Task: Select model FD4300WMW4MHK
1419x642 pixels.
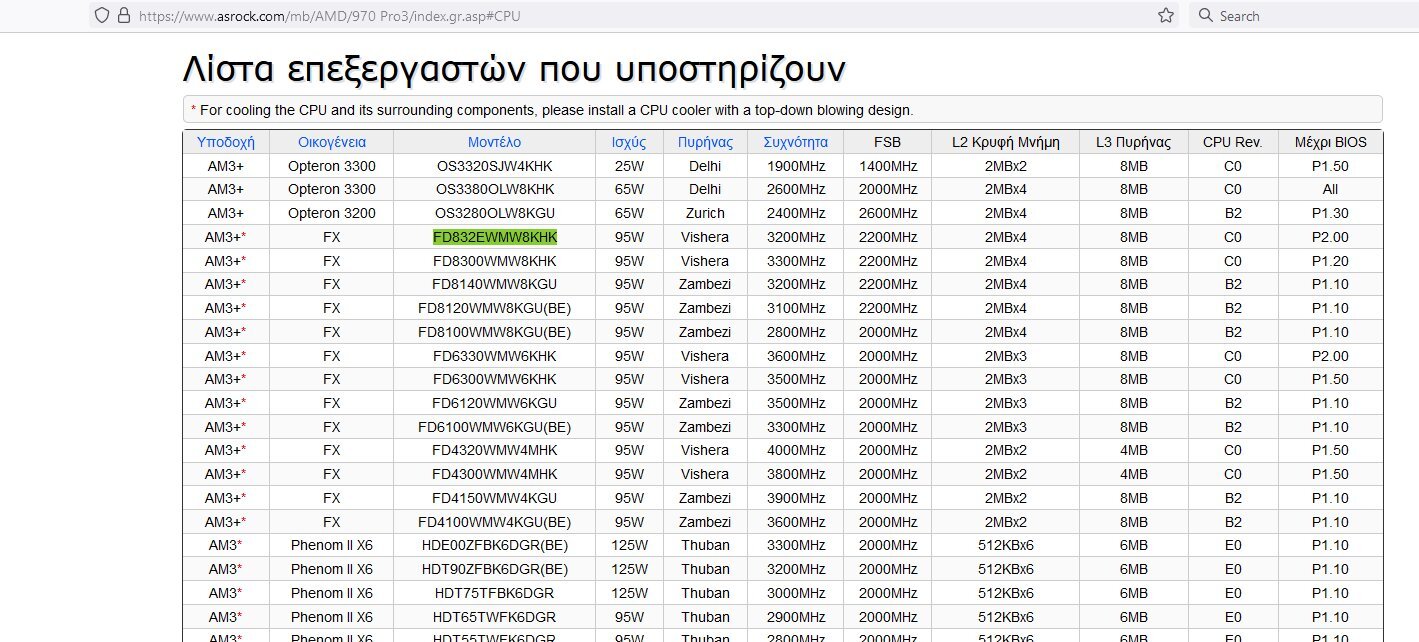Action: pos(495,474)
